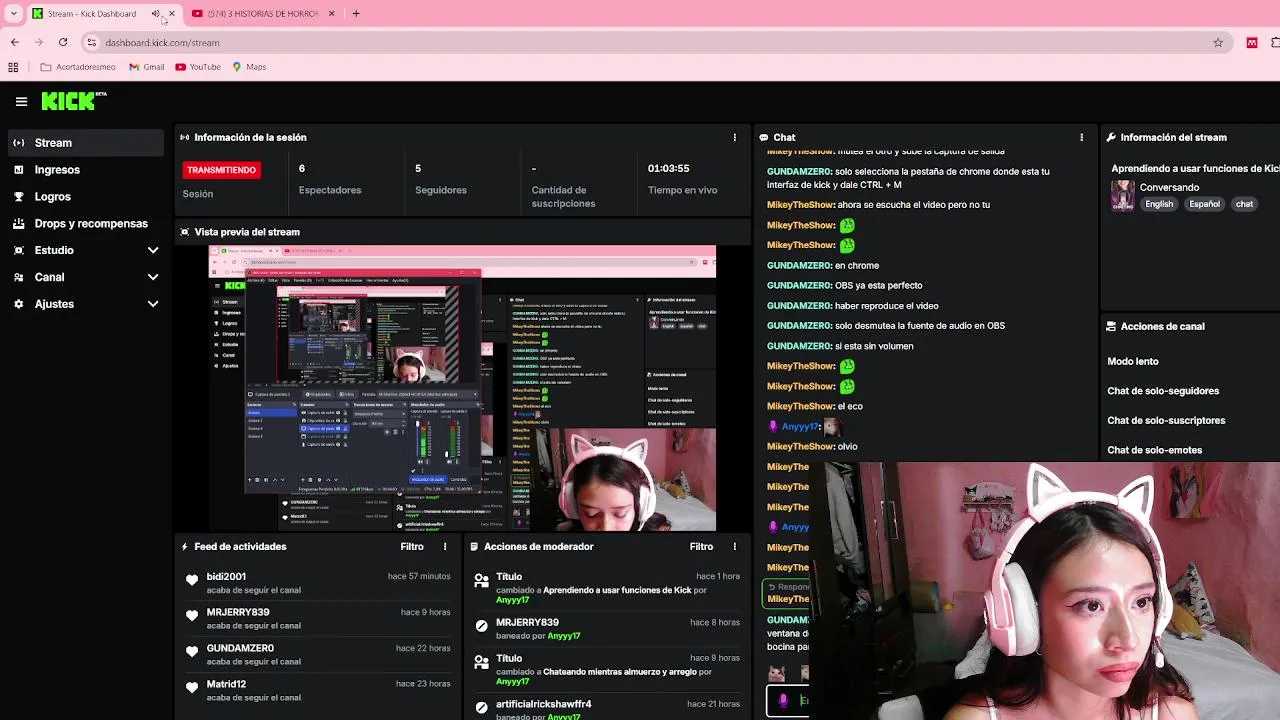Screen dimensions: 1280x720
Task: Click the Información del stream wrench icon
Action: (x=1111, y=137)
